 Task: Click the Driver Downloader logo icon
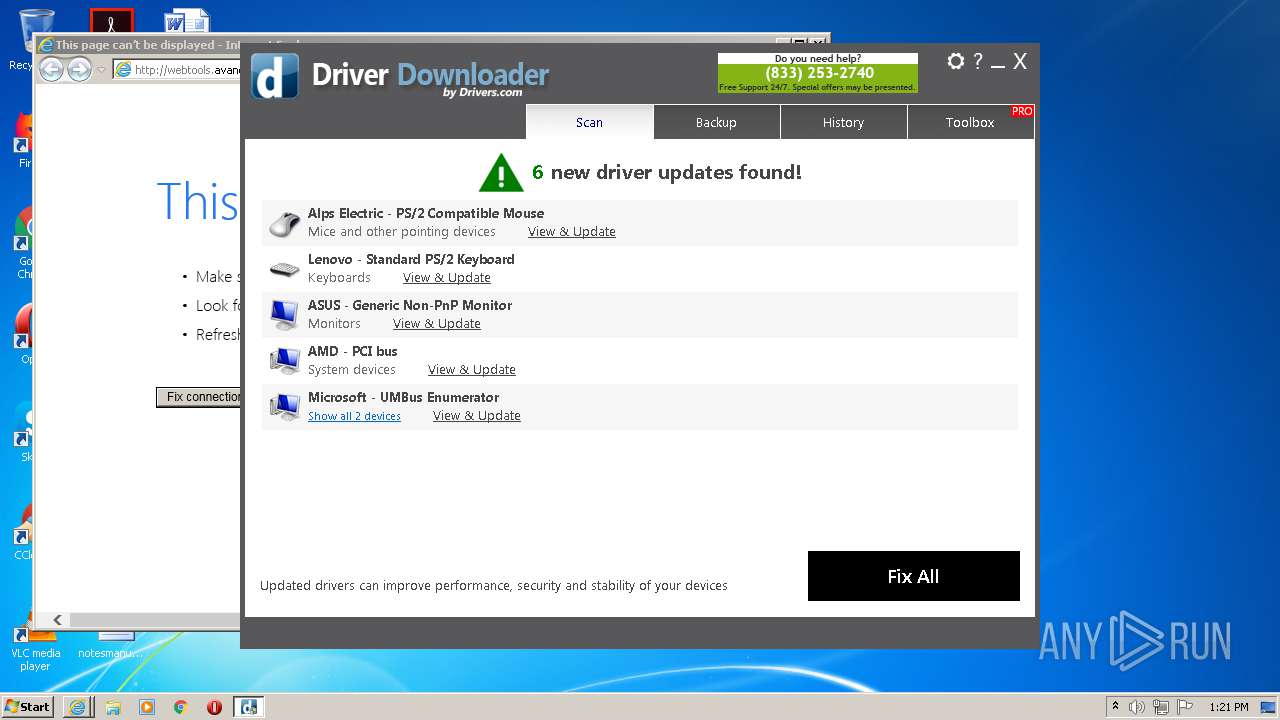pos(275,76)
